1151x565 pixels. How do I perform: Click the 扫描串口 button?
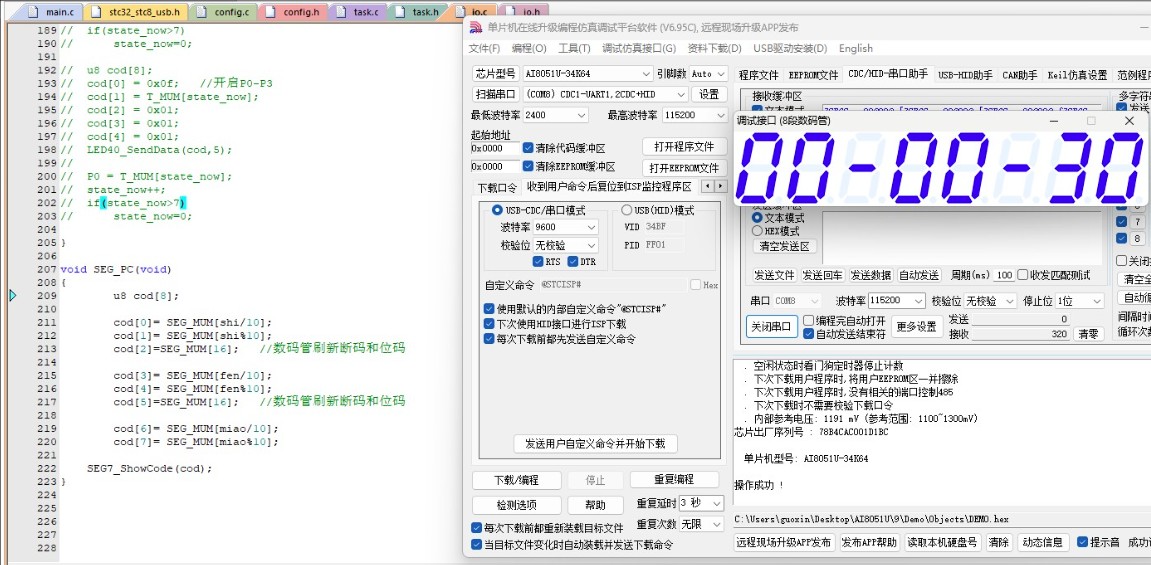(x=495, y=94)
